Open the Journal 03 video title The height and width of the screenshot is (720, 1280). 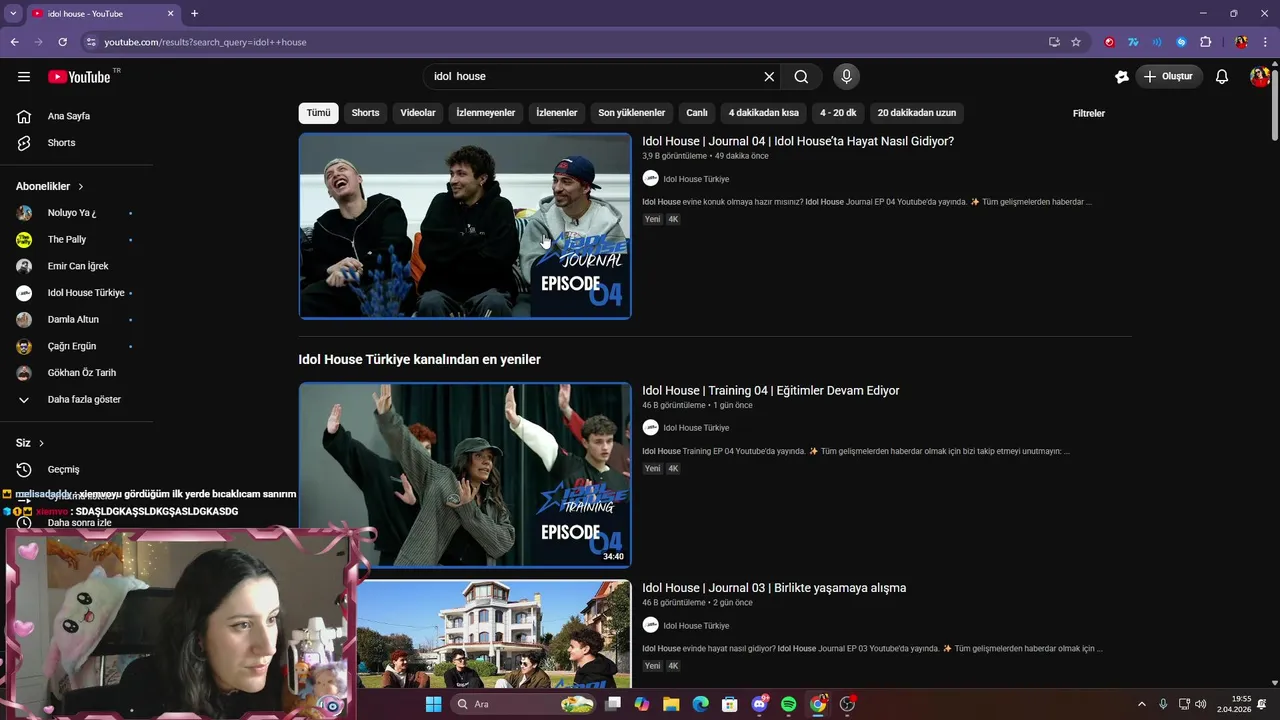(x=774, y=588)
